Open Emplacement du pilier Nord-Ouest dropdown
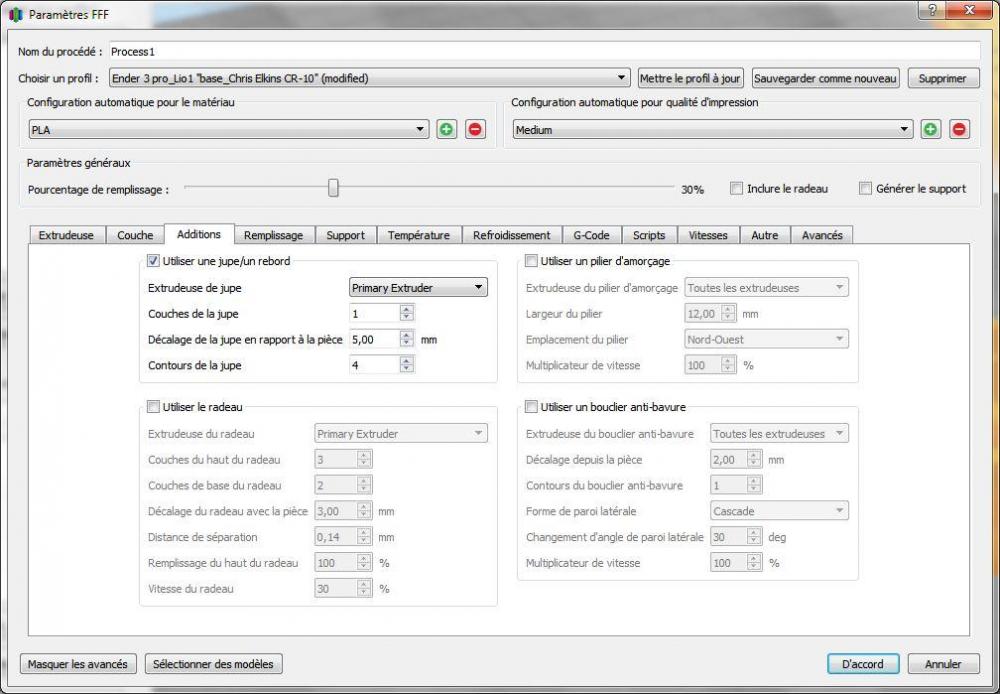The image size is (1000, 694). pos(767,339)
